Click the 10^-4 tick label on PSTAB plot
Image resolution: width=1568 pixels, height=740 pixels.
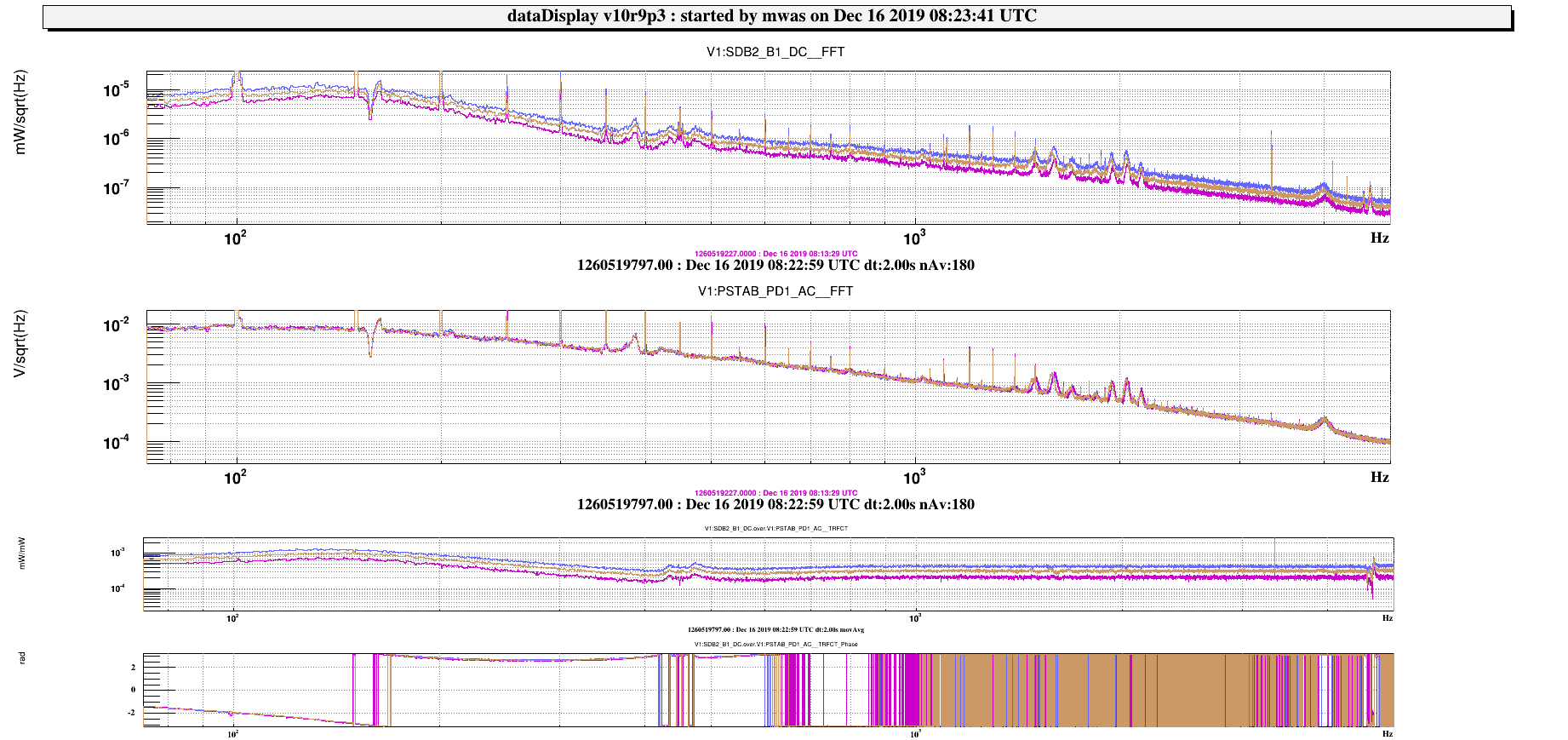[116, 443]
